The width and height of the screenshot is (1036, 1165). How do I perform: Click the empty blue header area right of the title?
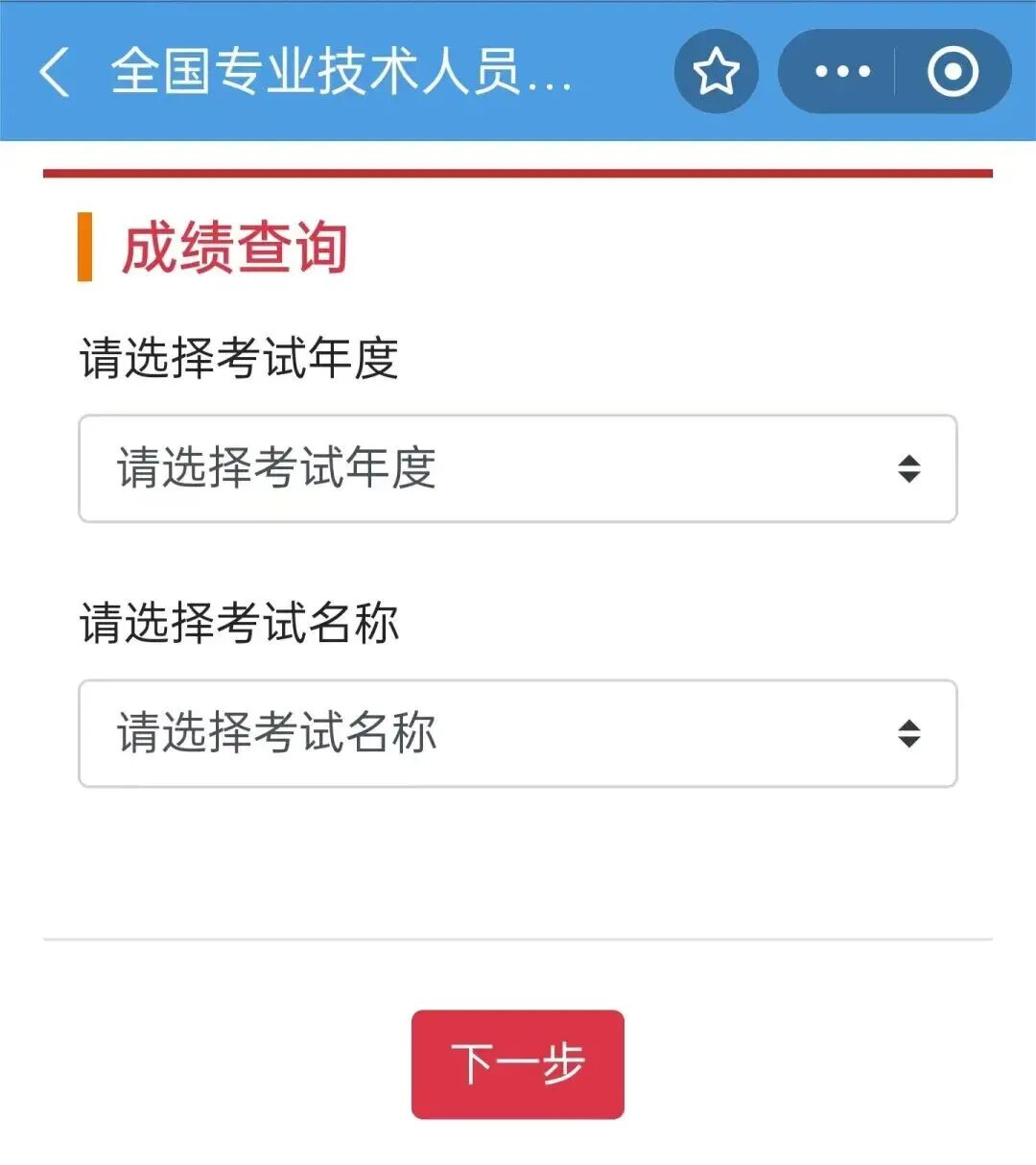(x=624, y=72)
